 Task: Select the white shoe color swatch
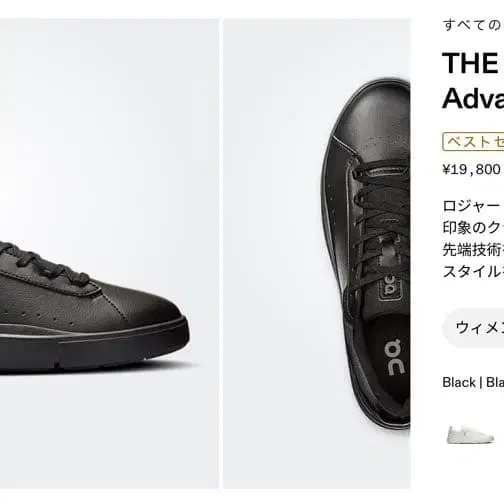tap(470, 434)
